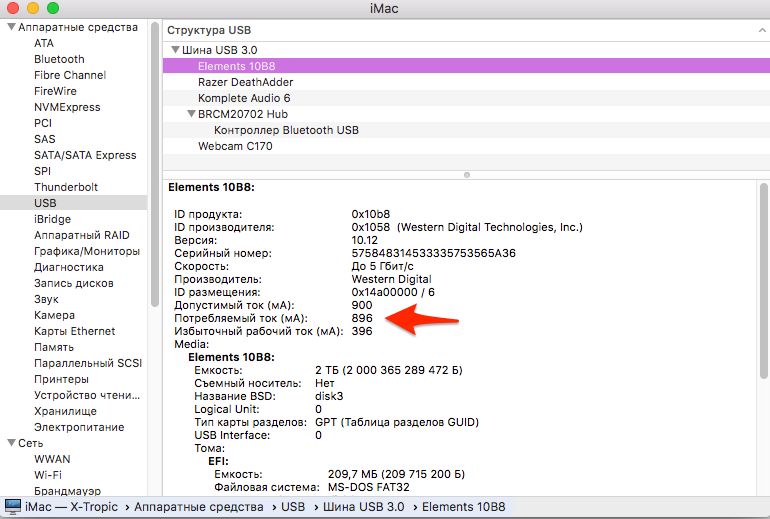Click USB breadcrumb in path bar
Screen dimensions: 770x519
tap(293, 507)
